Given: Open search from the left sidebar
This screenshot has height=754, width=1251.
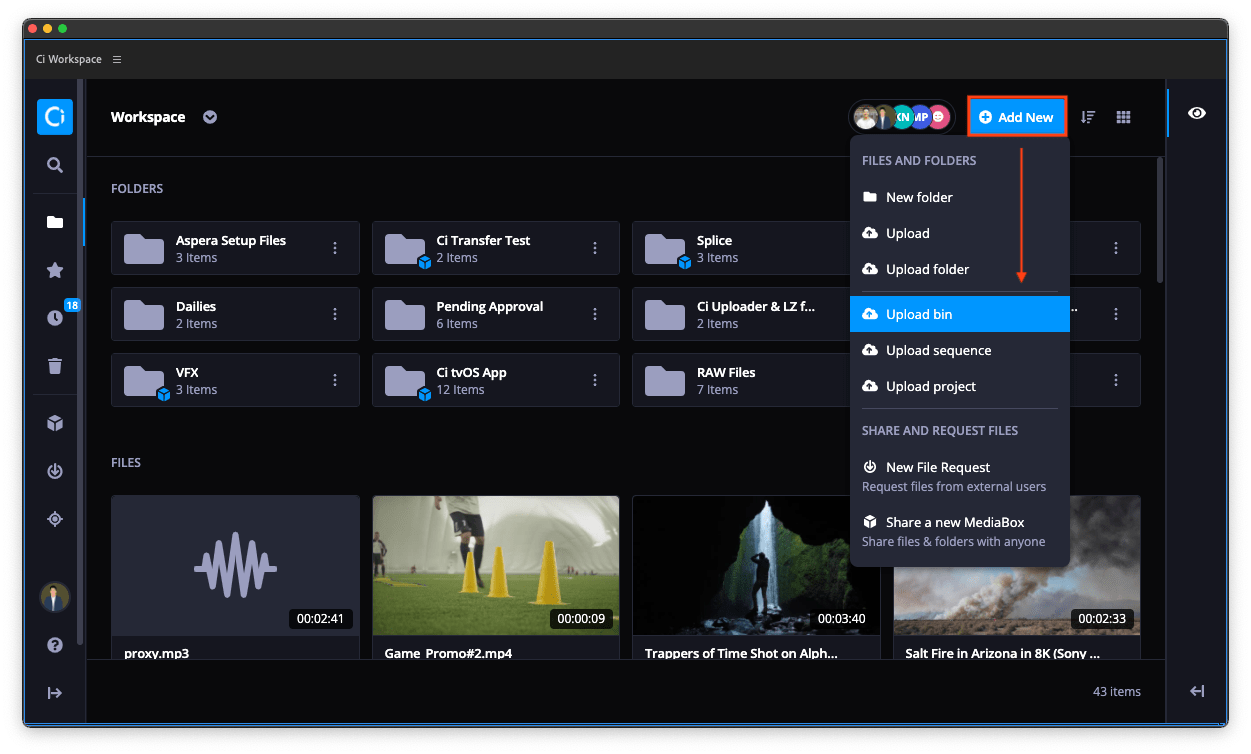Looking at the screenshot, I should [54, 165].
